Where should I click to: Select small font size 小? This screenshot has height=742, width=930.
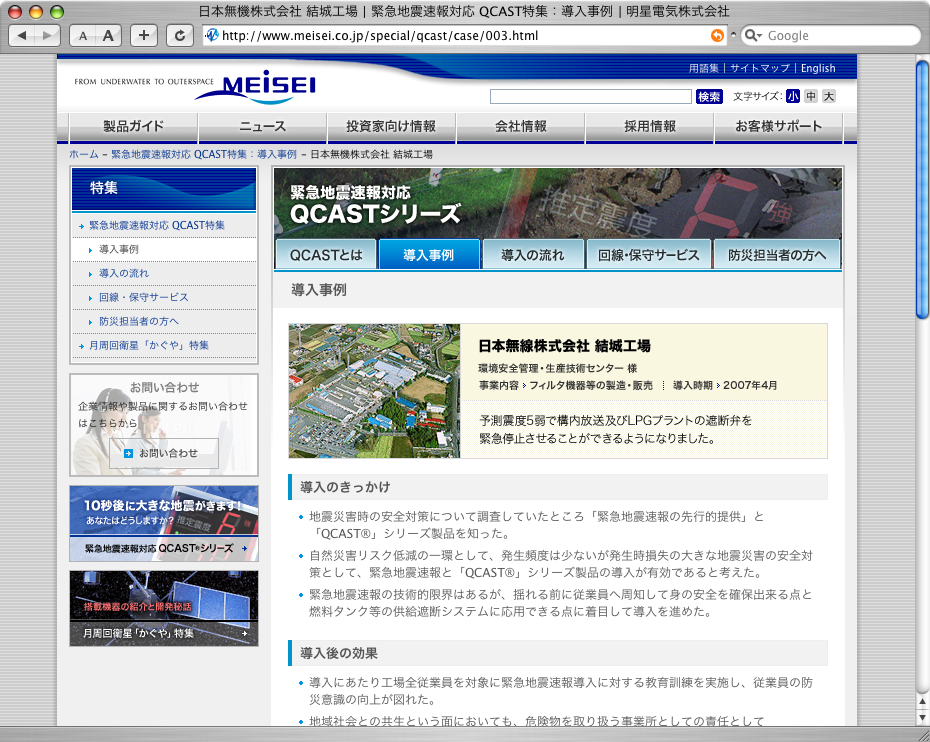click(792, 97)
